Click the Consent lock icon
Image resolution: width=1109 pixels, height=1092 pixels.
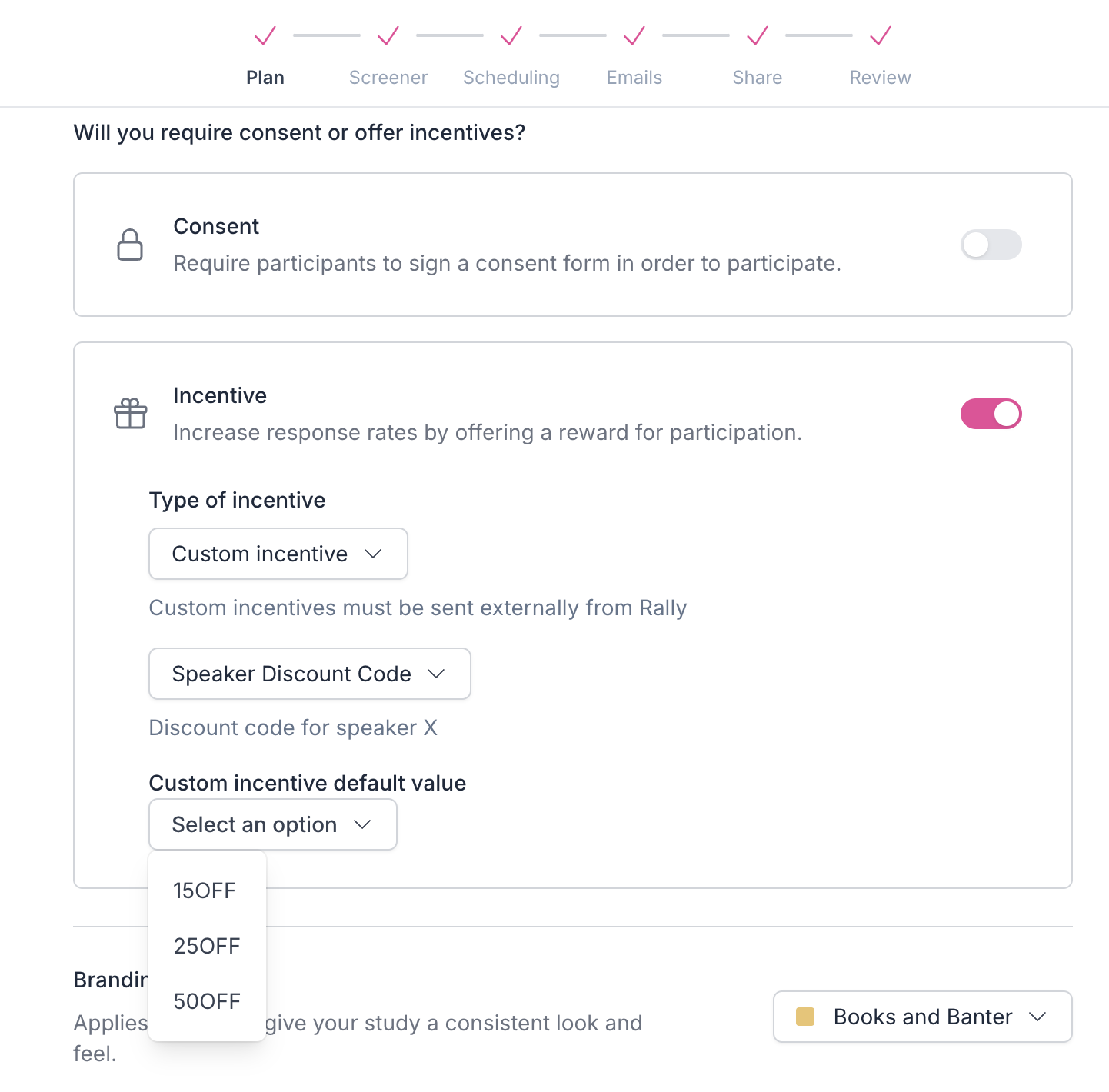[130, 245]
